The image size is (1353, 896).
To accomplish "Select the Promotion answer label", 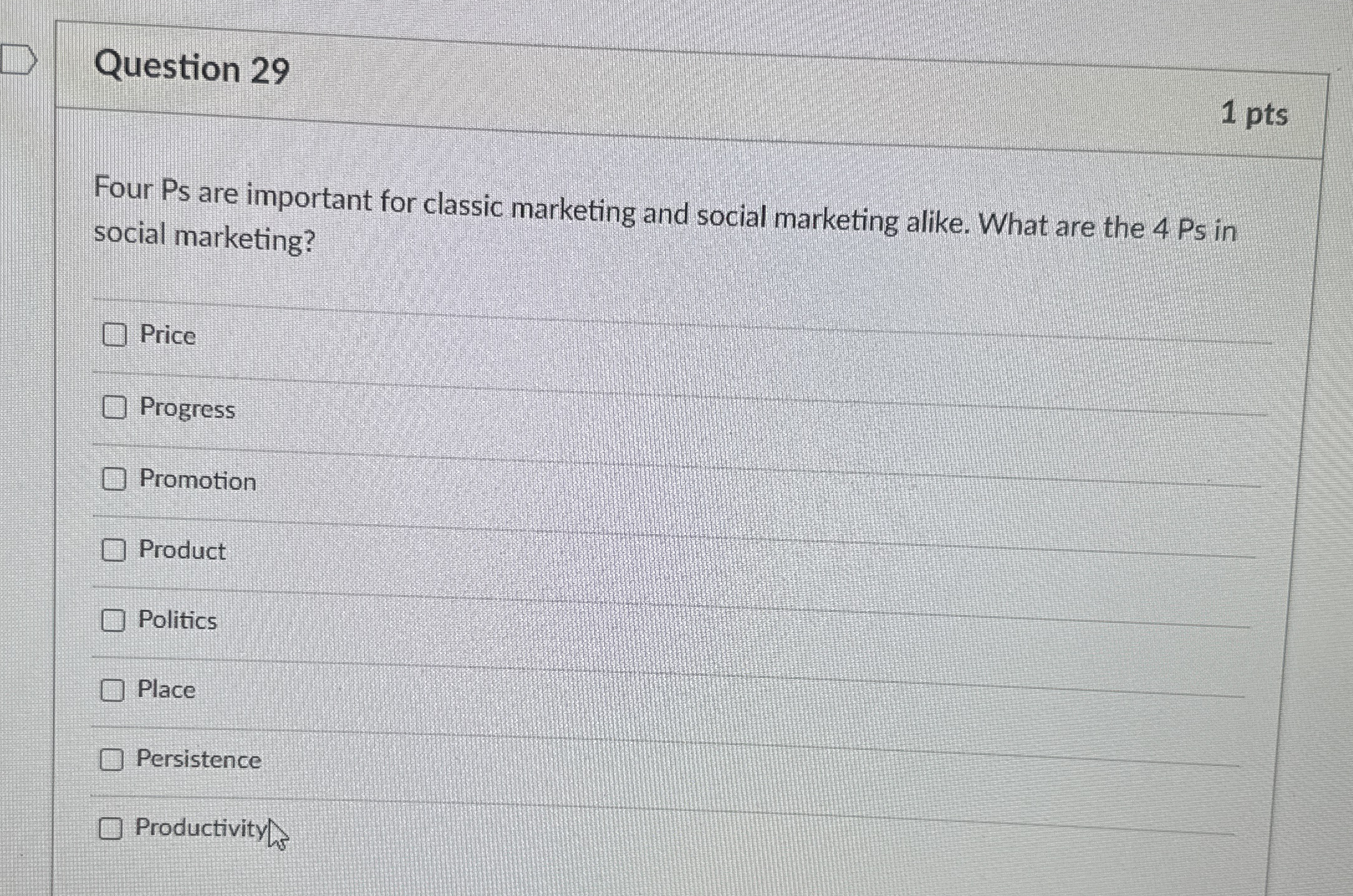I will click(197, 480).
